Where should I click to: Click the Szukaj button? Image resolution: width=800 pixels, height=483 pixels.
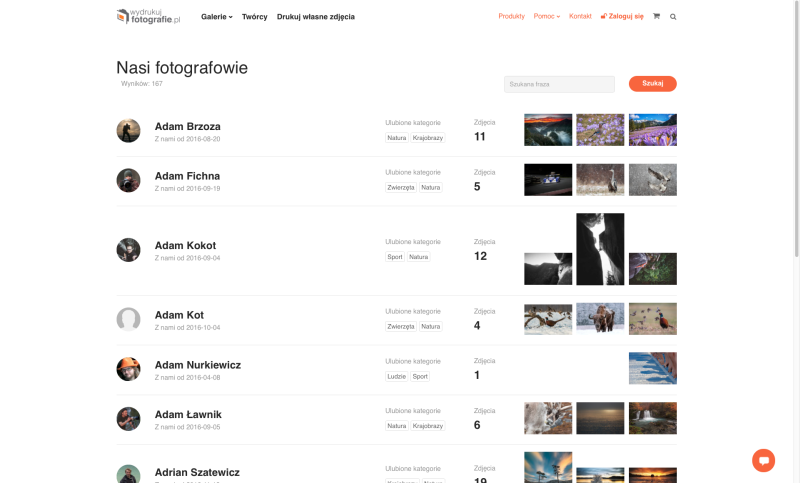[x=653, y=84]
